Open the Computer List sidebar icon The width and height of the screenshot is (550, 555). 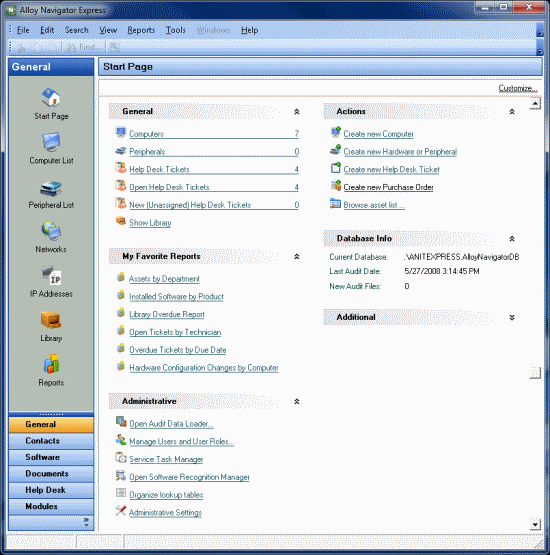point(51,142)
